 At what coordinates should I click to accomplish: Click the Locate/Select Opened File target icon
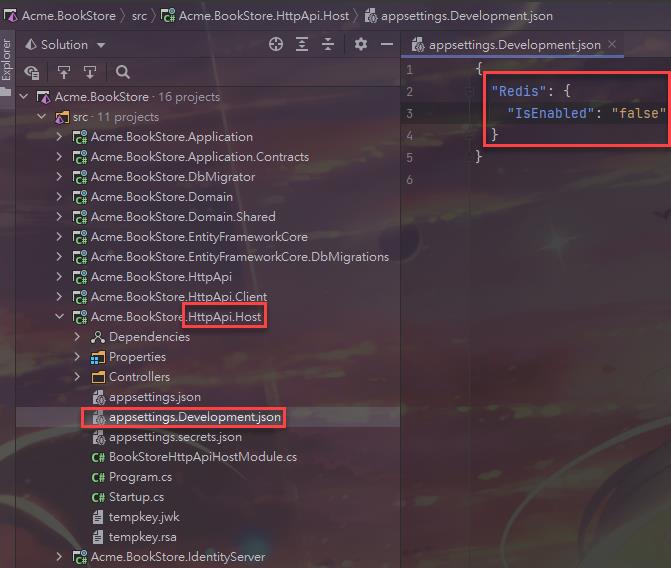click(x=276, y=45)
